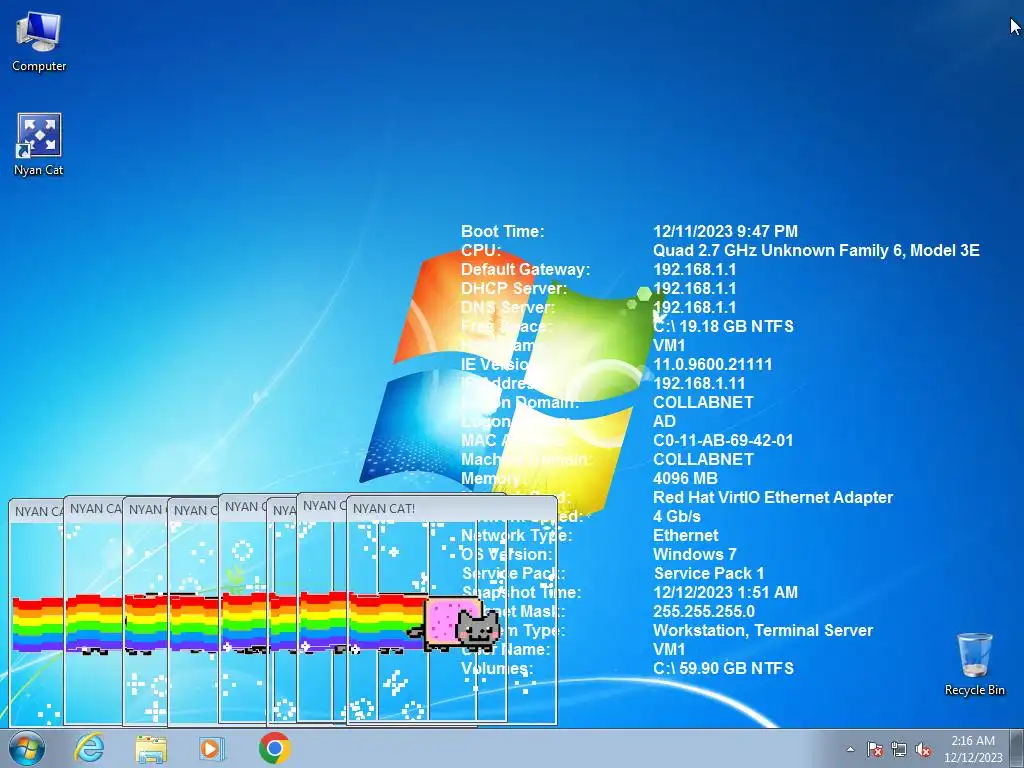
Task: Open the Action Center flag tray icon
Action: point(875,749)
